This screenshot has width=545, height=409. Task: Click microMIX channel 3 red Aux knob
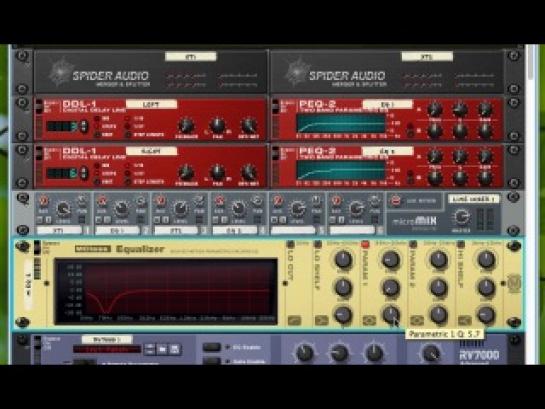160,201
